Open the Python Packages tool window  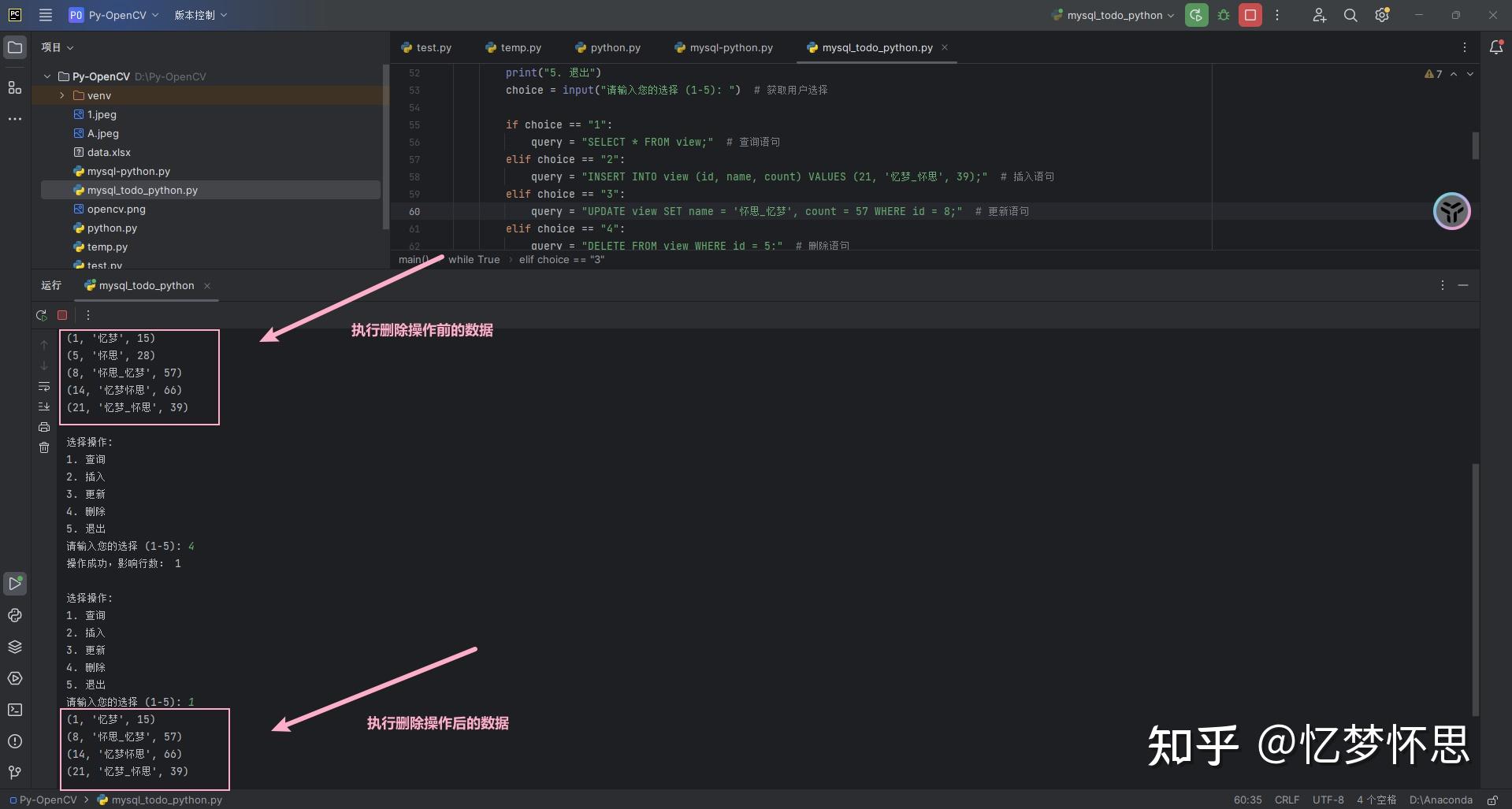coord(14,646)
